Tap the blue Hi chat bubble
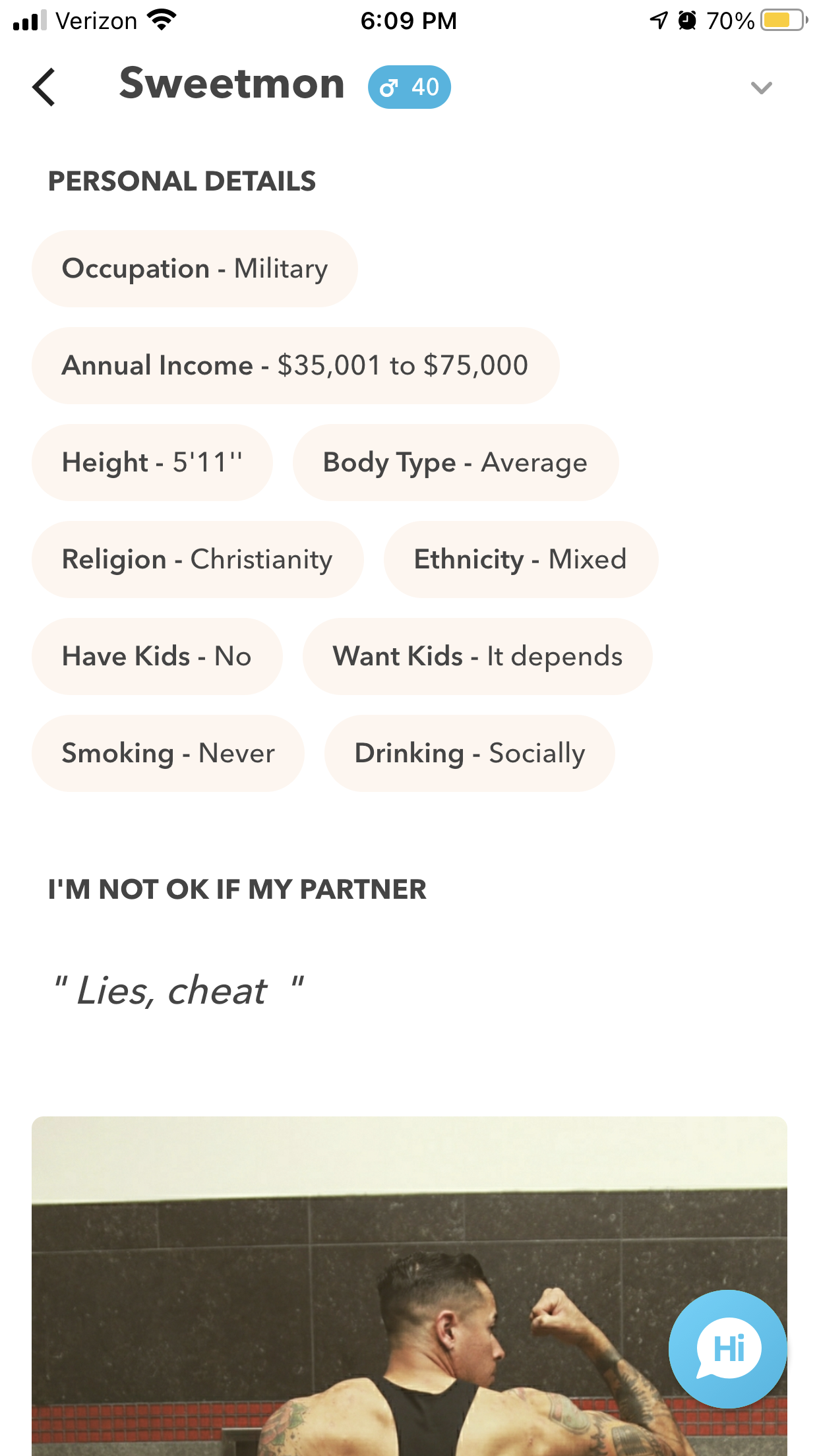The height and width of the screenshot is (1456, 819). point(728,1349)
